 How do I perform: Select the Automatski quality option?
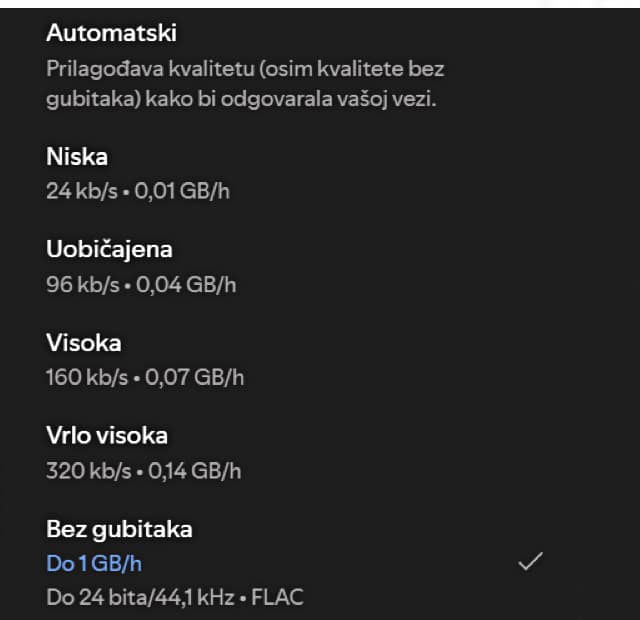(x=111, y=33)
